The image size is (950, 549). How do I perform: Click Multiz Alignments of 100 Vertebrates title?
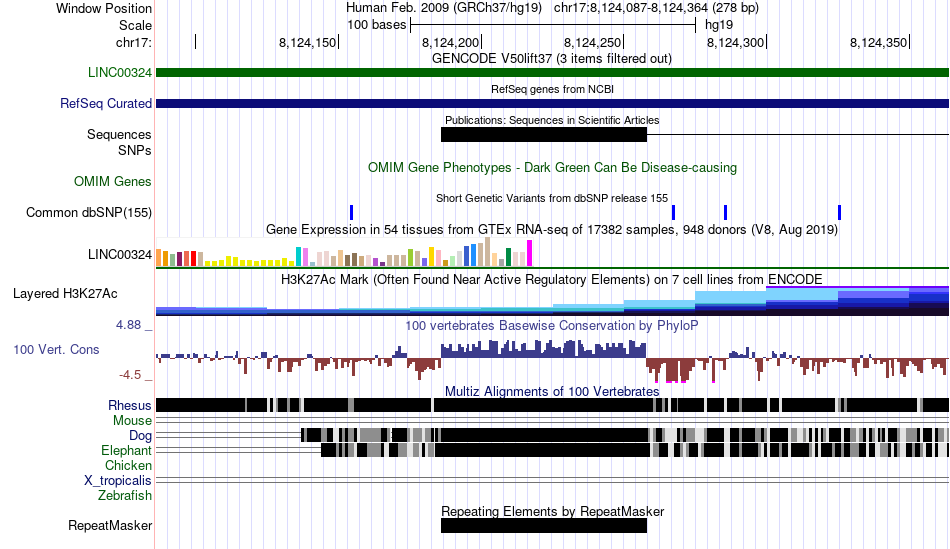pos(552,391)
